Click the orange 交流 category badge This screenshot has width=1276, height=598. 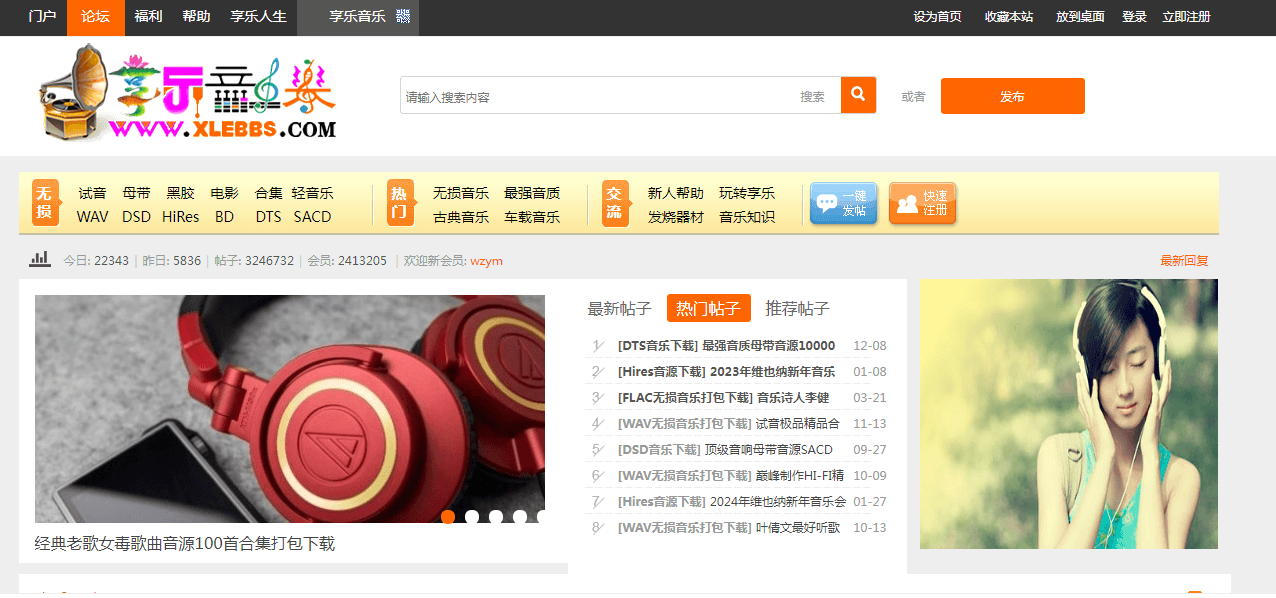614,204
